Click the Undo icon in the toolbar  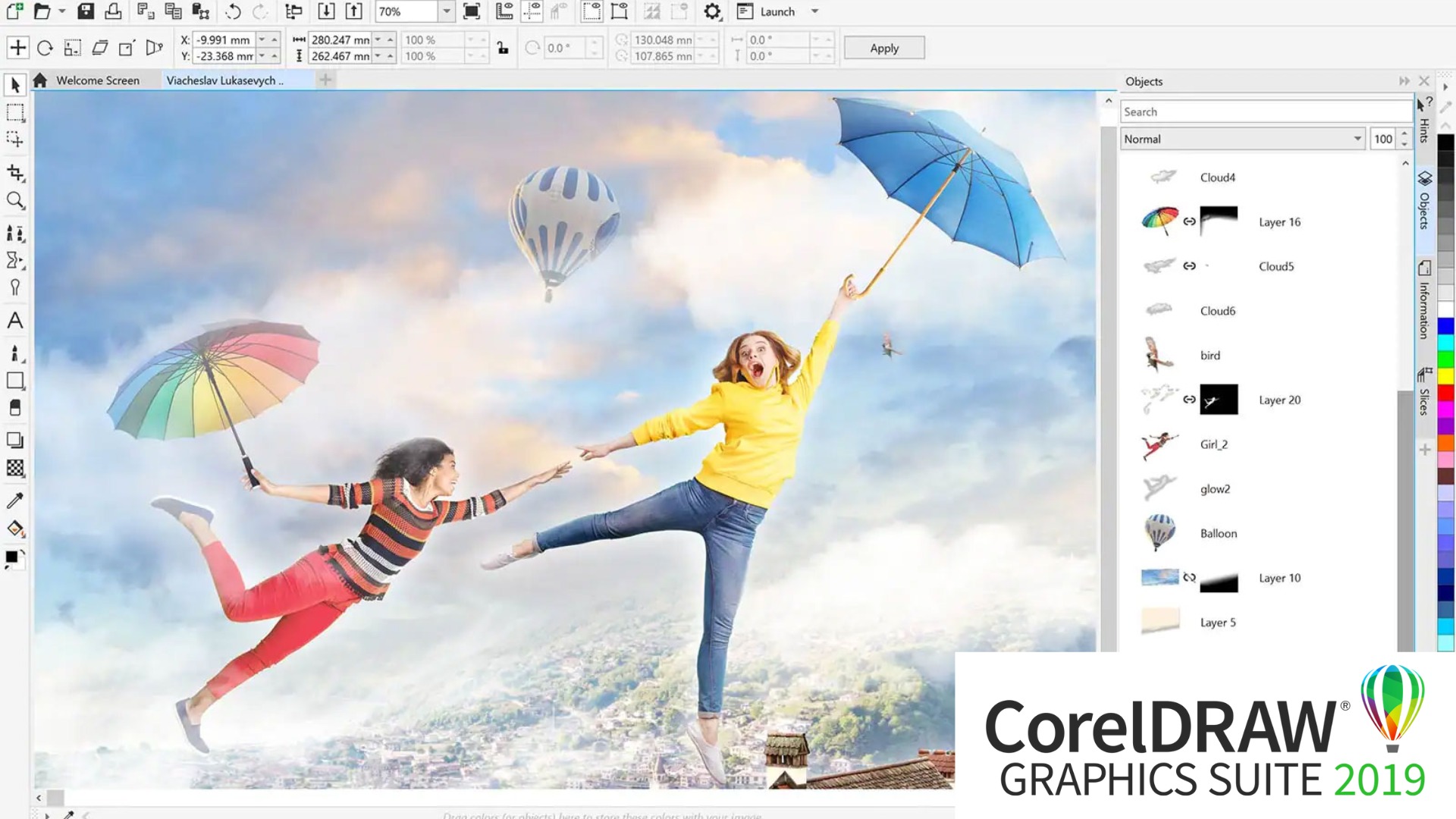click(232, 11)
